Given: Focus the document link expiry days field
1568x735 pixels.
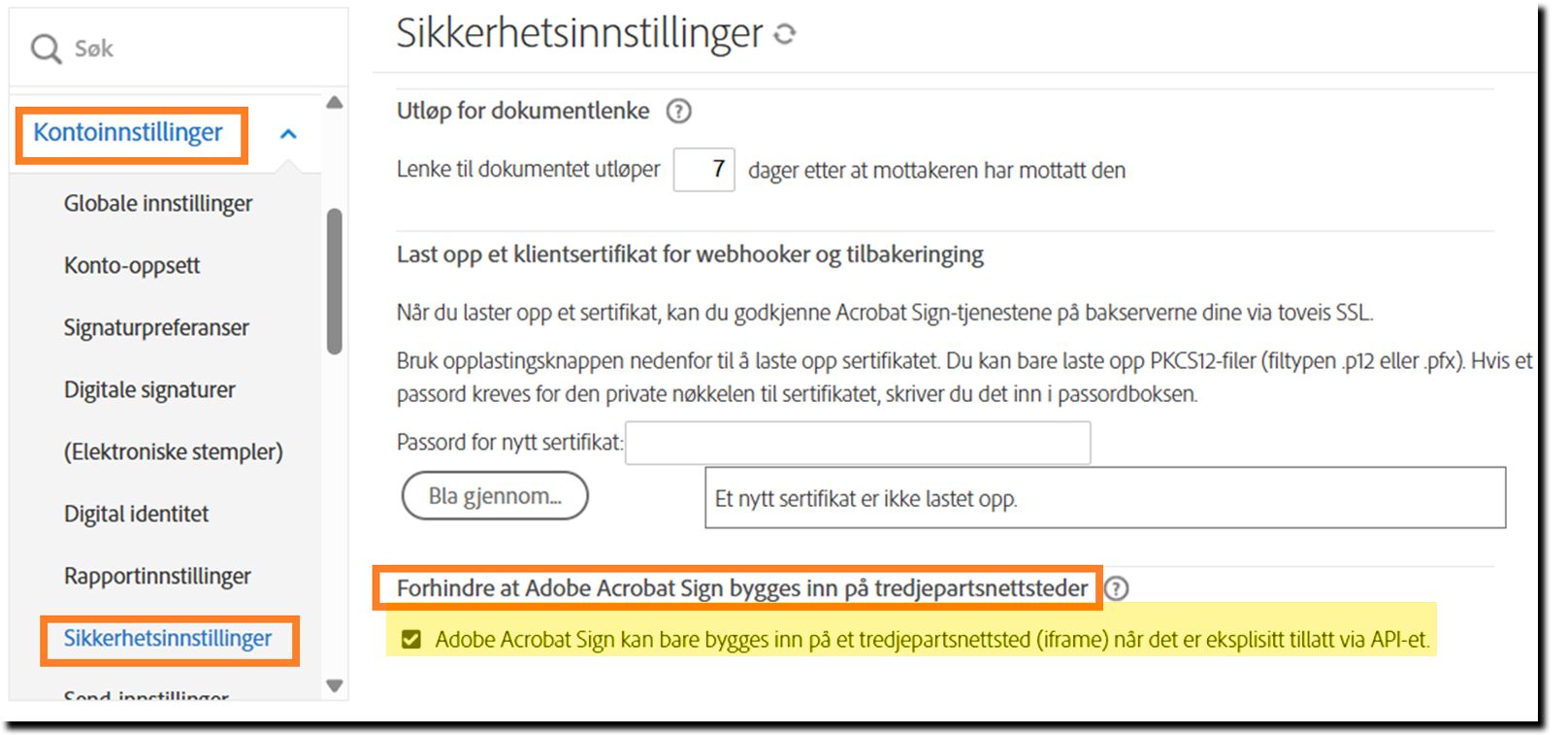Looking at the screenshot, I should coord(704,170).
